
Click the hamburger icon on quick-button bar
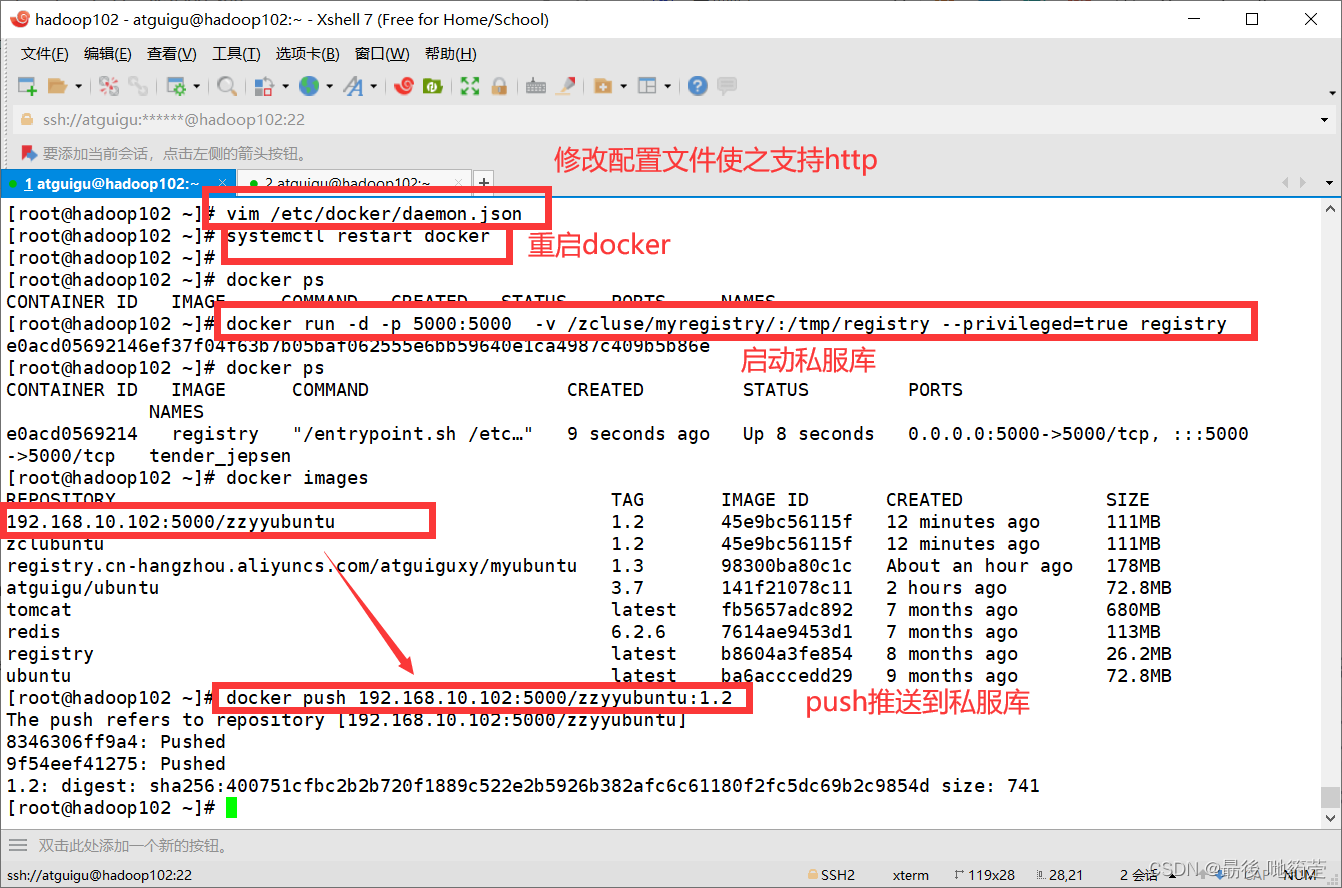[18, 845]
